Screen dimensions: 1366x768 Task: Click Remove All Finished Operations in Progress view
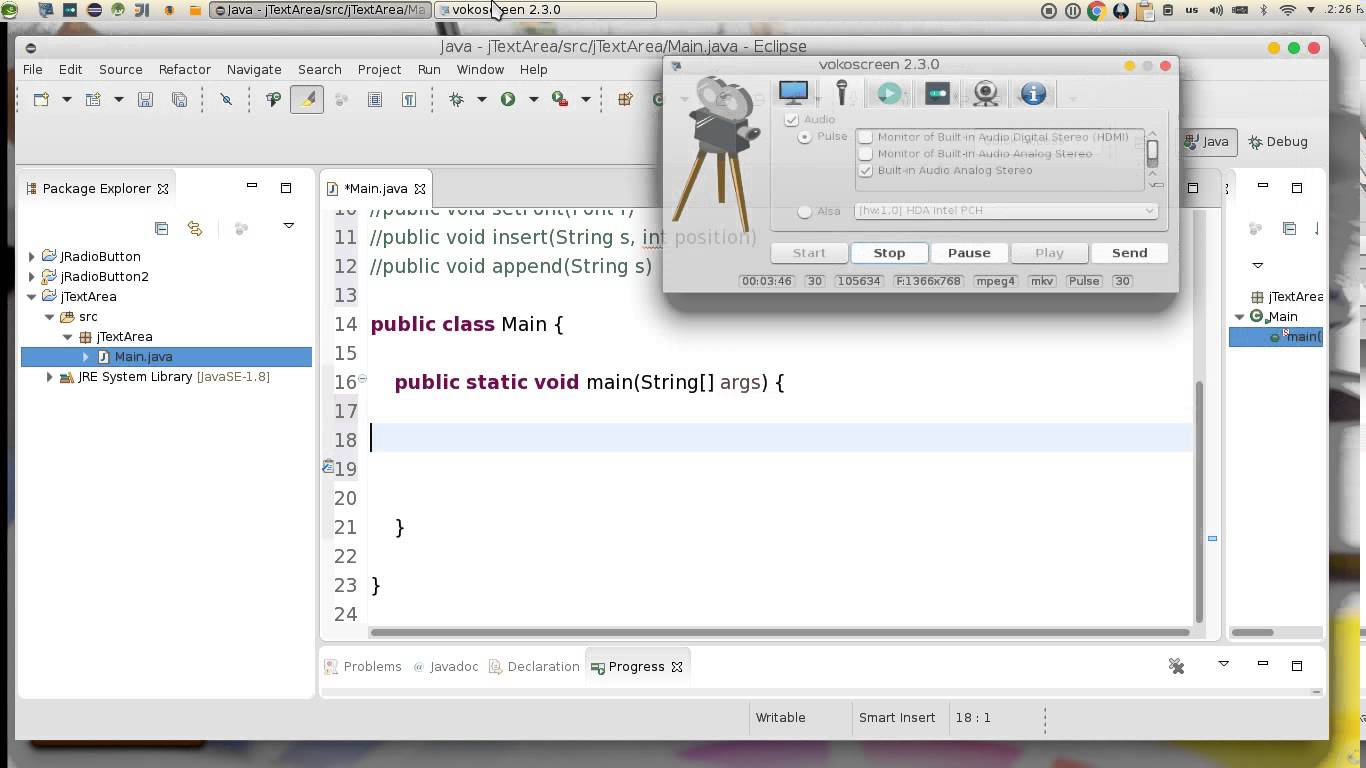[1176, 666]
